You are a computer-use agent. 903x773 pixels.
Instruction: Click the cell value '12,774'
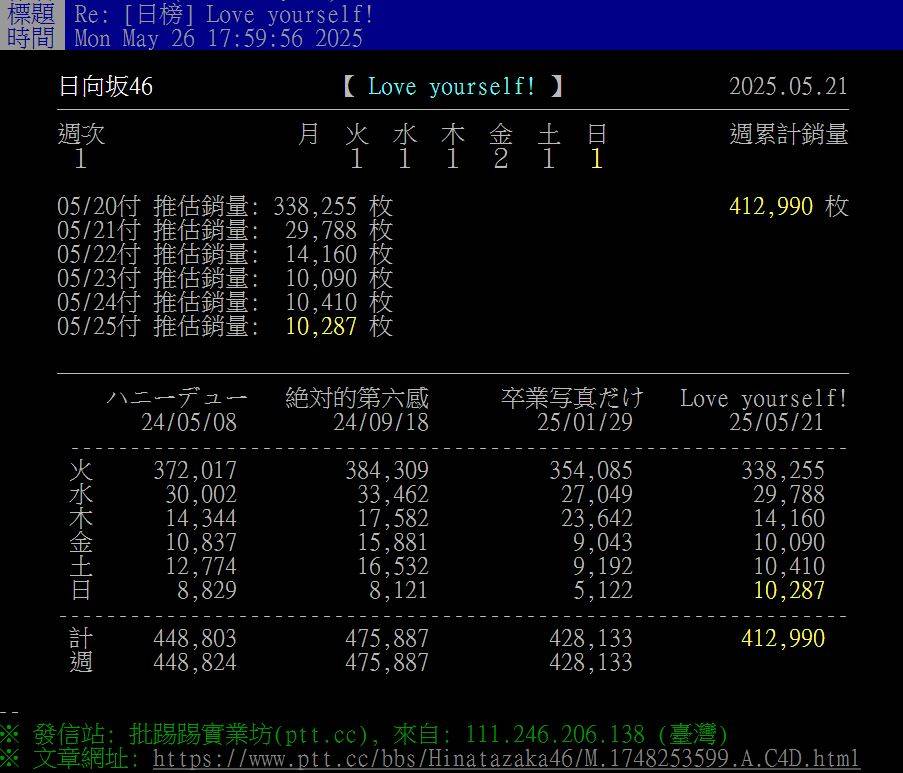201,566
